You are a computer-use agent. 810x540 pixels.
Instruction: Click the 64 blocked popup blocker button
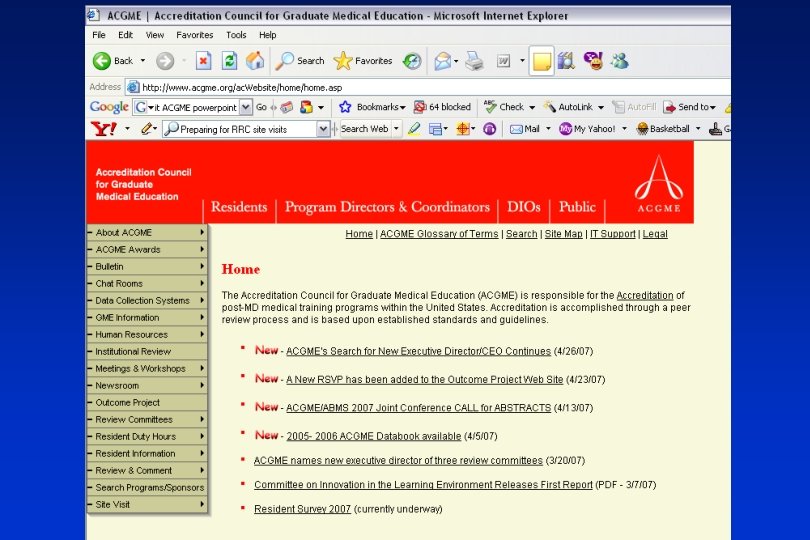tap(442, 107)
